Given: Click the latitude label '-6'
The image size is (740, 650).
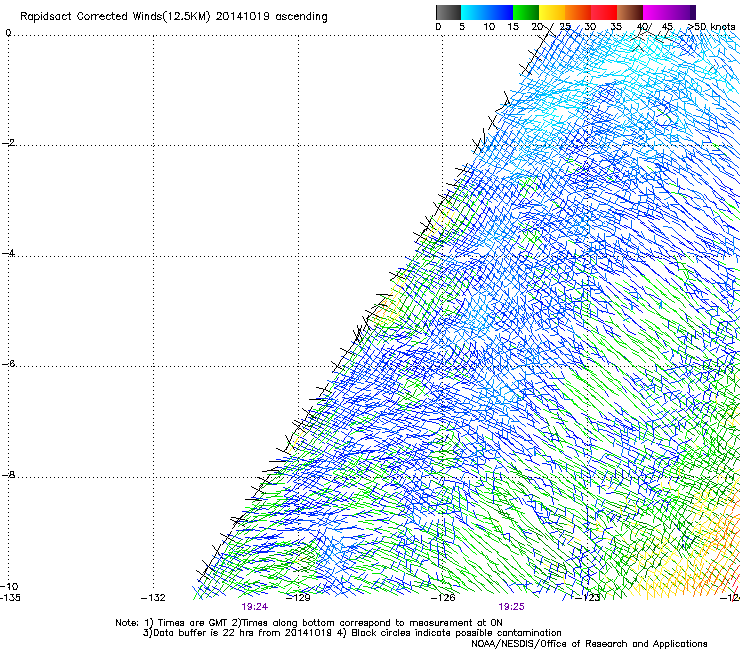Looking at the screenshot, I should tap(8, 364).
